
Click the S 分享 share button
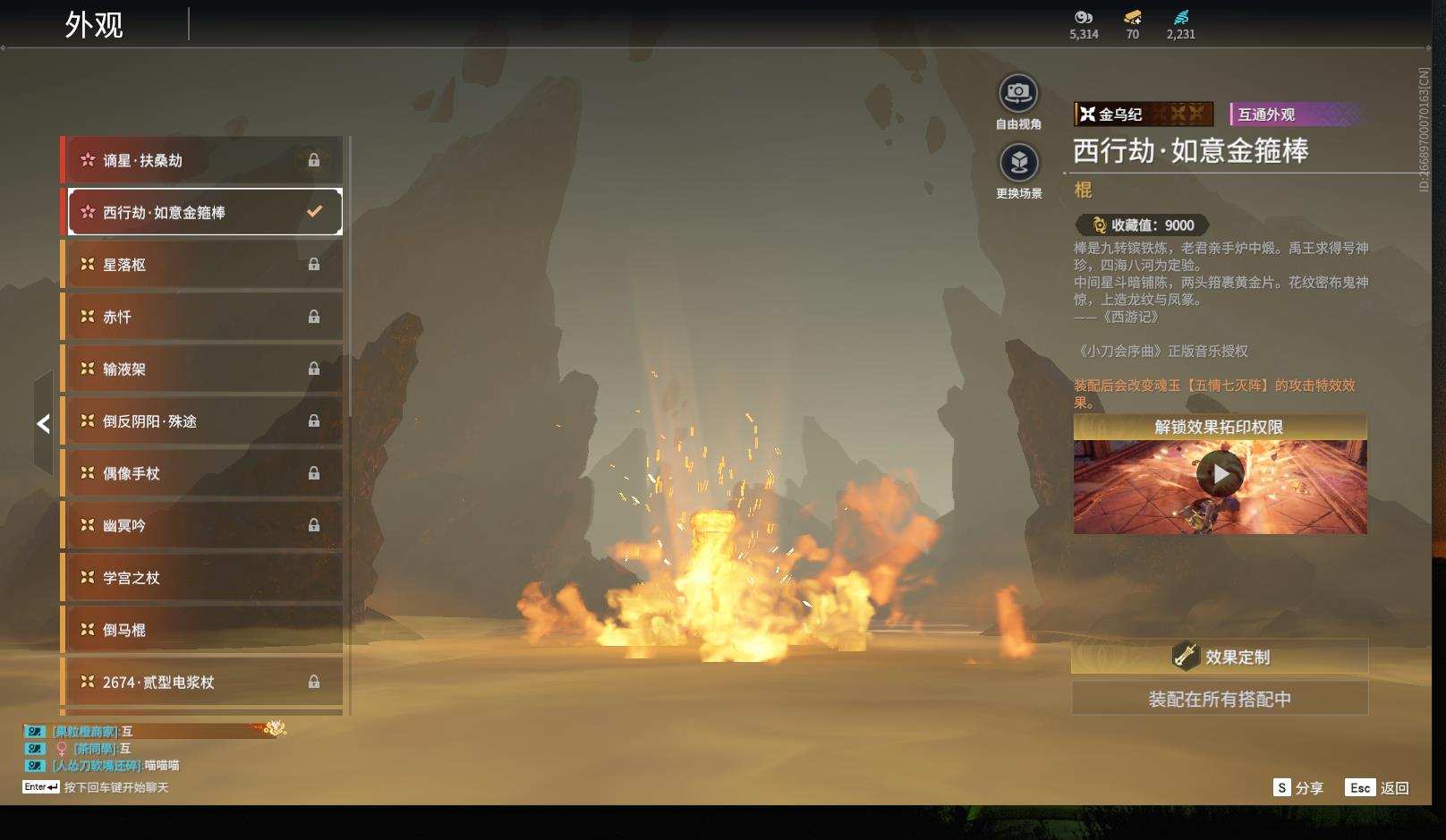(1297, 787)
